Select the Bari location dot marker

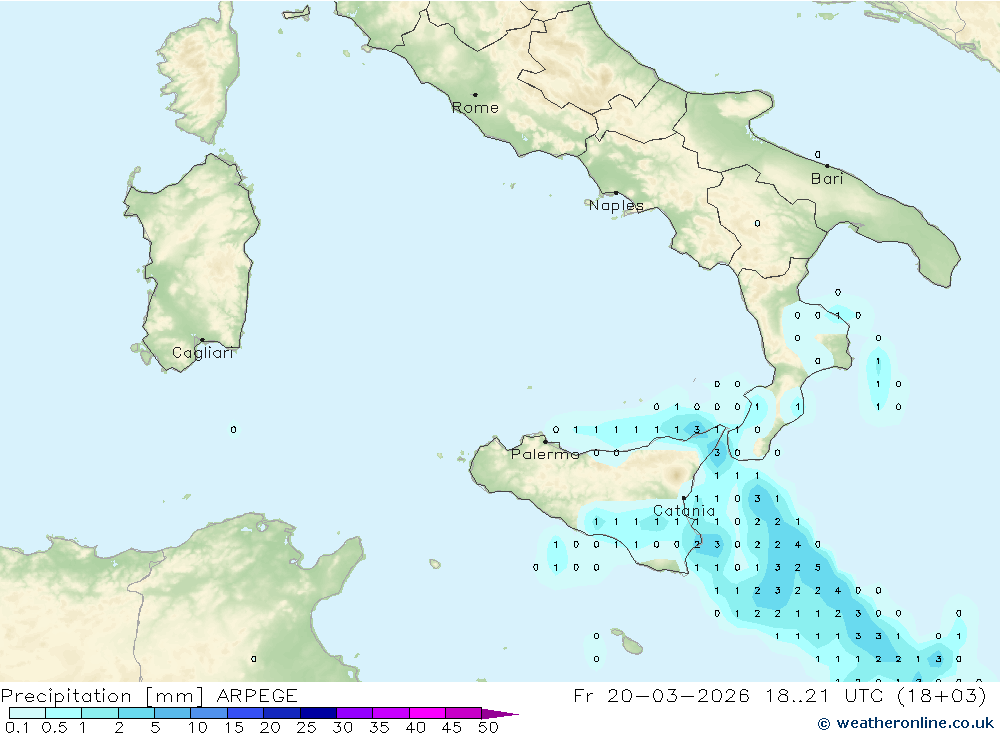coord(828,166)
